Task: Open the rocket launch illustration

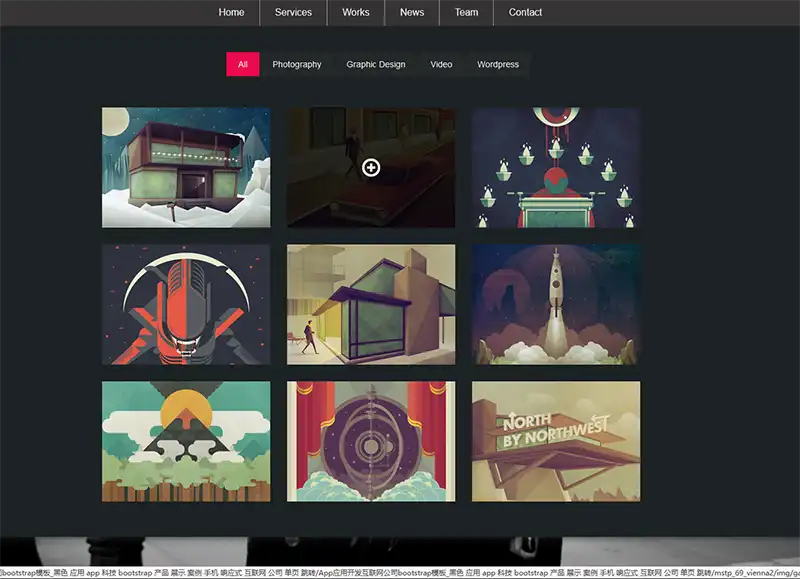Action: (x=556, y=305)
